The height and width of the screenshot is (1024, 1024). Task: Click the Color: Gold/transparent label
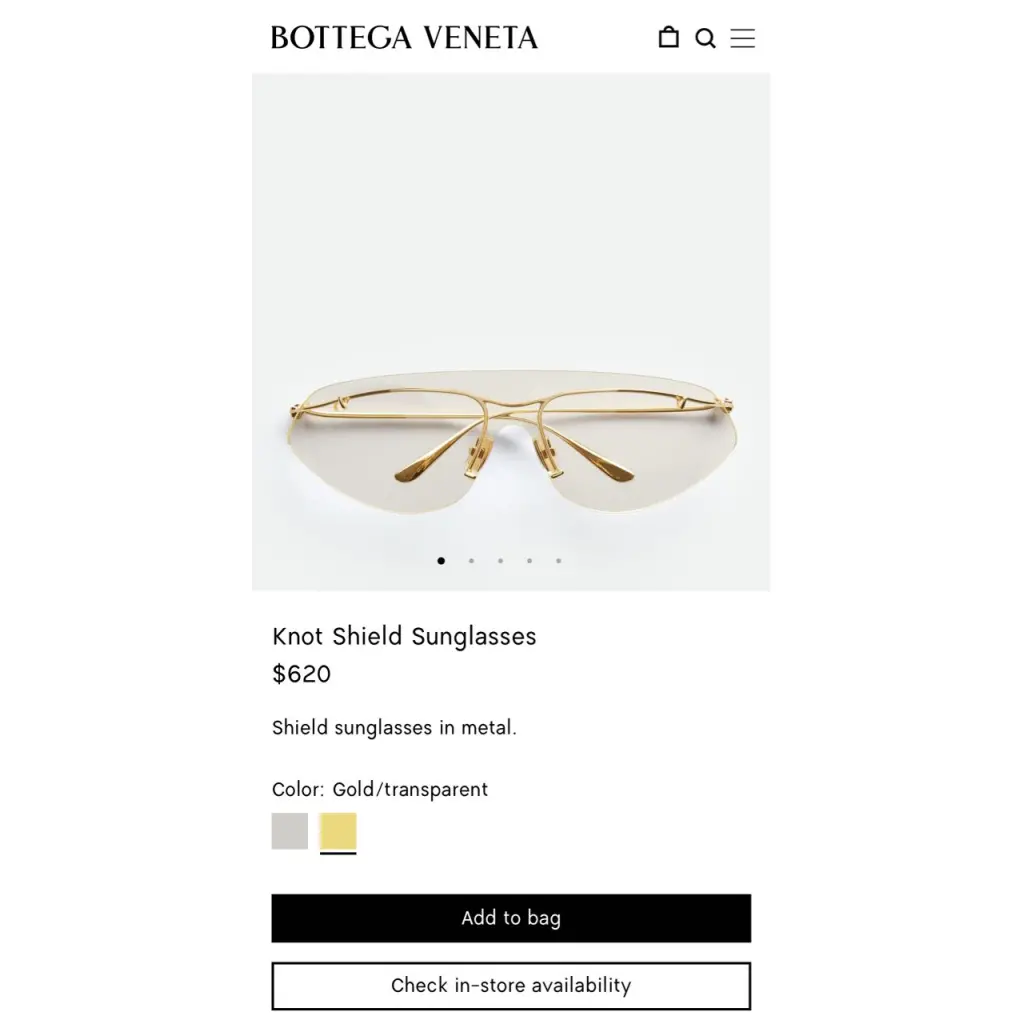(x=380, y=789)
